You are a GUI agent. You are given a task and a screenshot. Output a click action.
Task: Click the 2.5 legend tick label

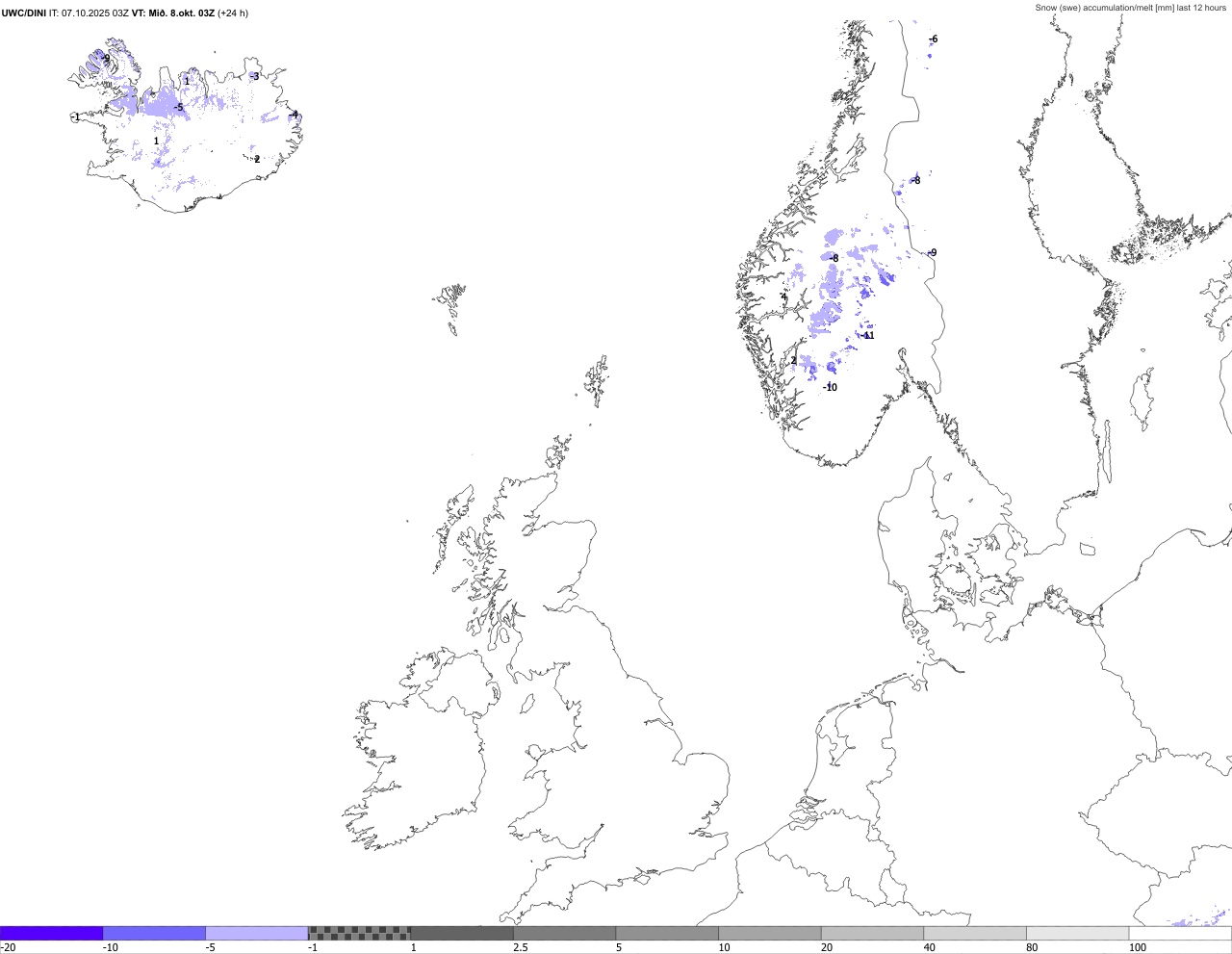pos(521,947)
